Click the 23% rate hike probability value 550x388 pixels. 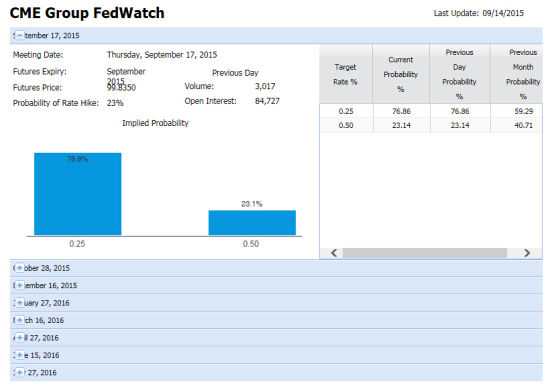(x=115, y=103)
